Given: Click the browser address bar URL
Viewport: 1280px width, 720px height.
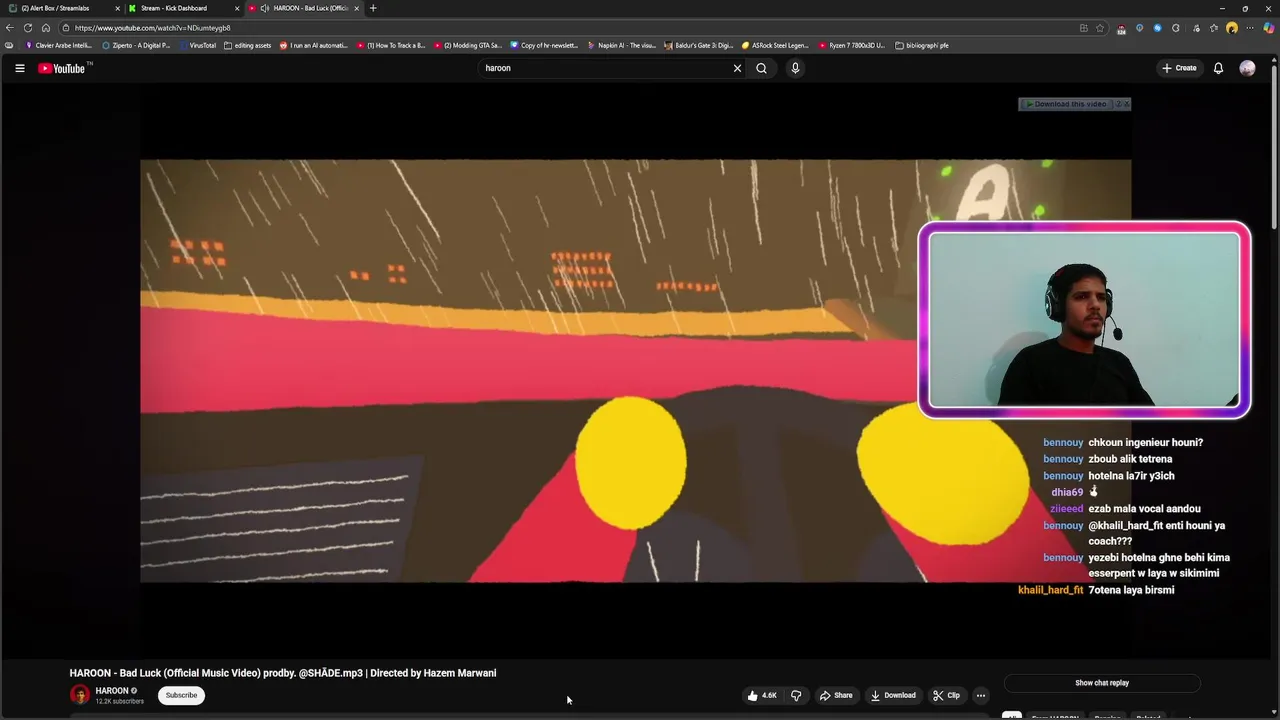Looking at the screenshot, I should point(152,28).
